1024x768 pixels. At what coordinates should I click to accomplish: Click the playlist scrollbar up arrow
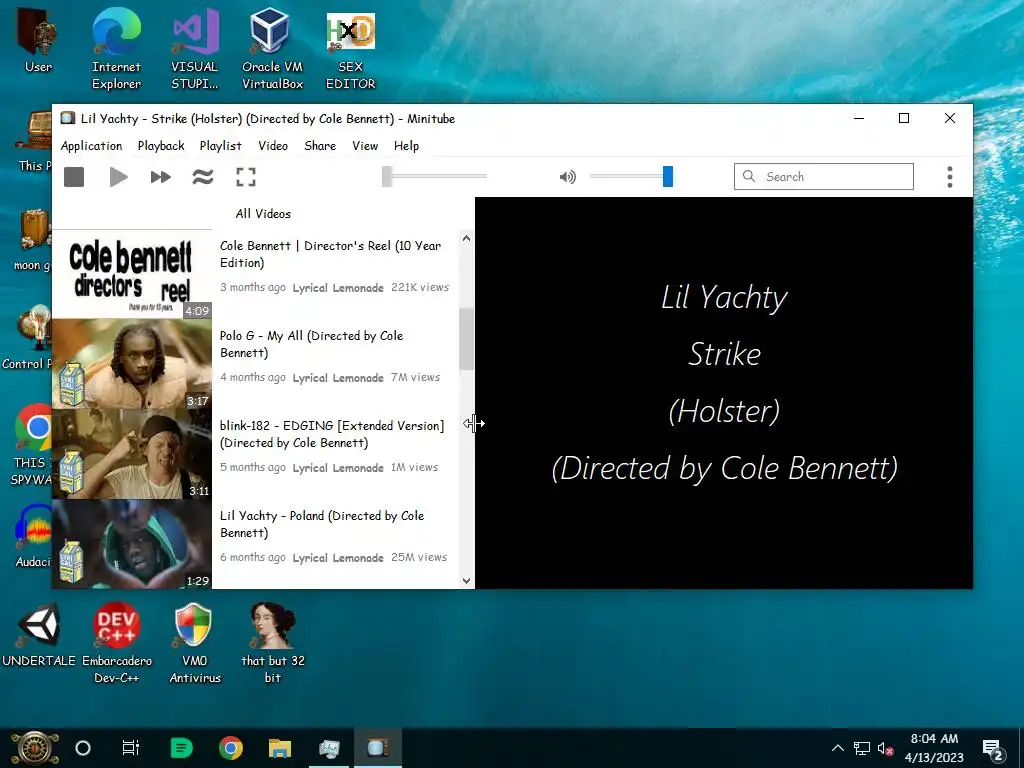(466, 238)
